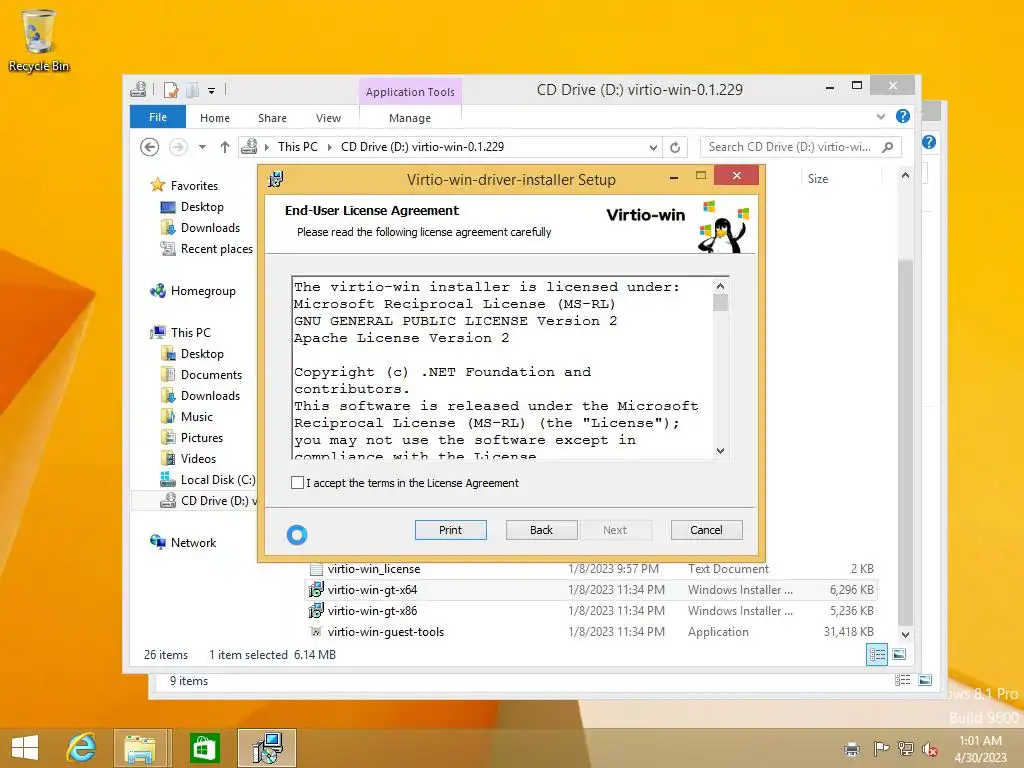Viewport: 1024px width, 768px height.
Task: Open Customize Quick Access Toolbar dropdown
Action: tap(212, 91)
